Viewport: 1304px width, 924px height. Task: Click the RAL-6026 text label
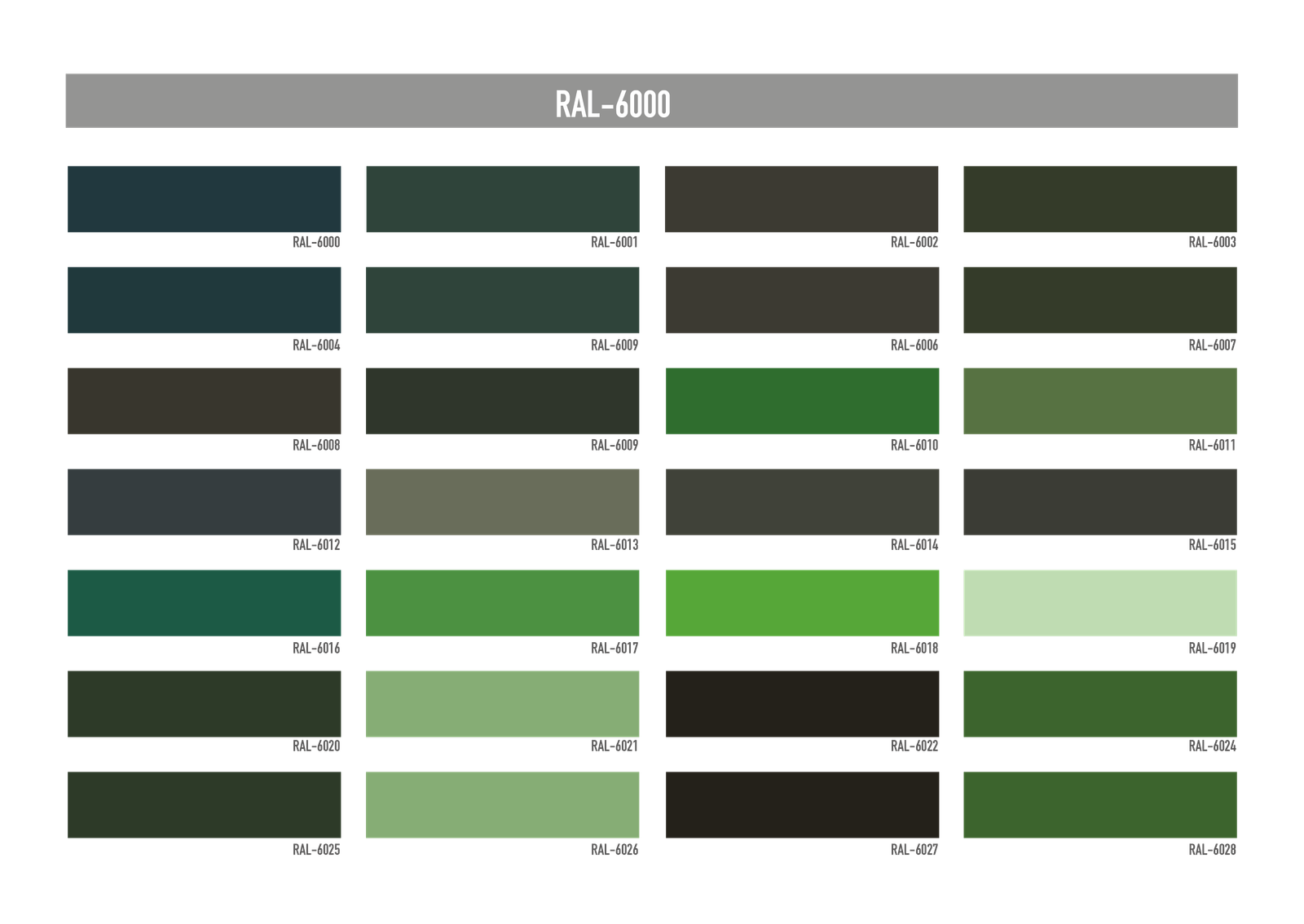coord(615,850)
